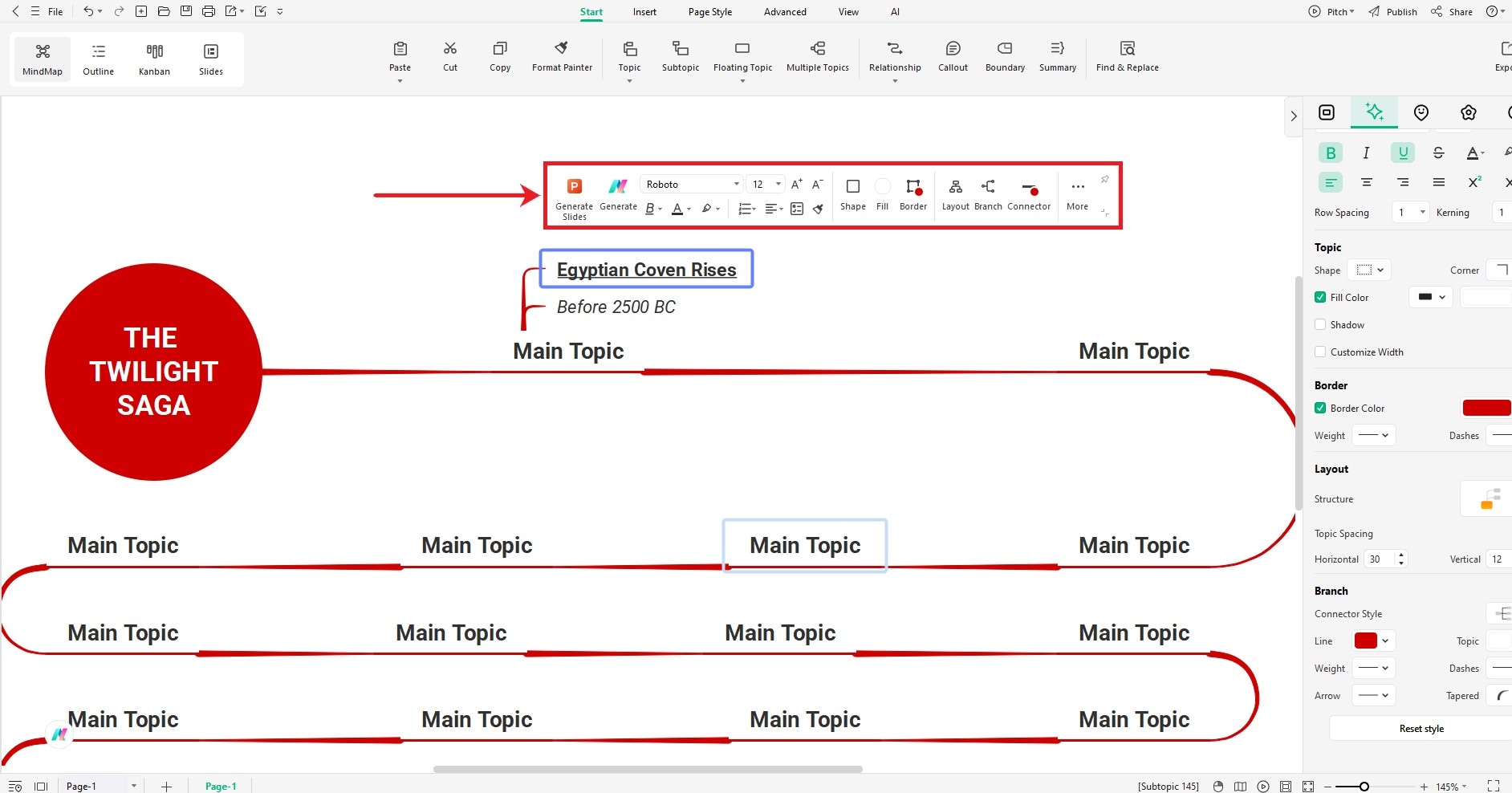This screenshot has height=793, width=1512.
Task: Insert a Subtopic
Action: pos(681,56)
